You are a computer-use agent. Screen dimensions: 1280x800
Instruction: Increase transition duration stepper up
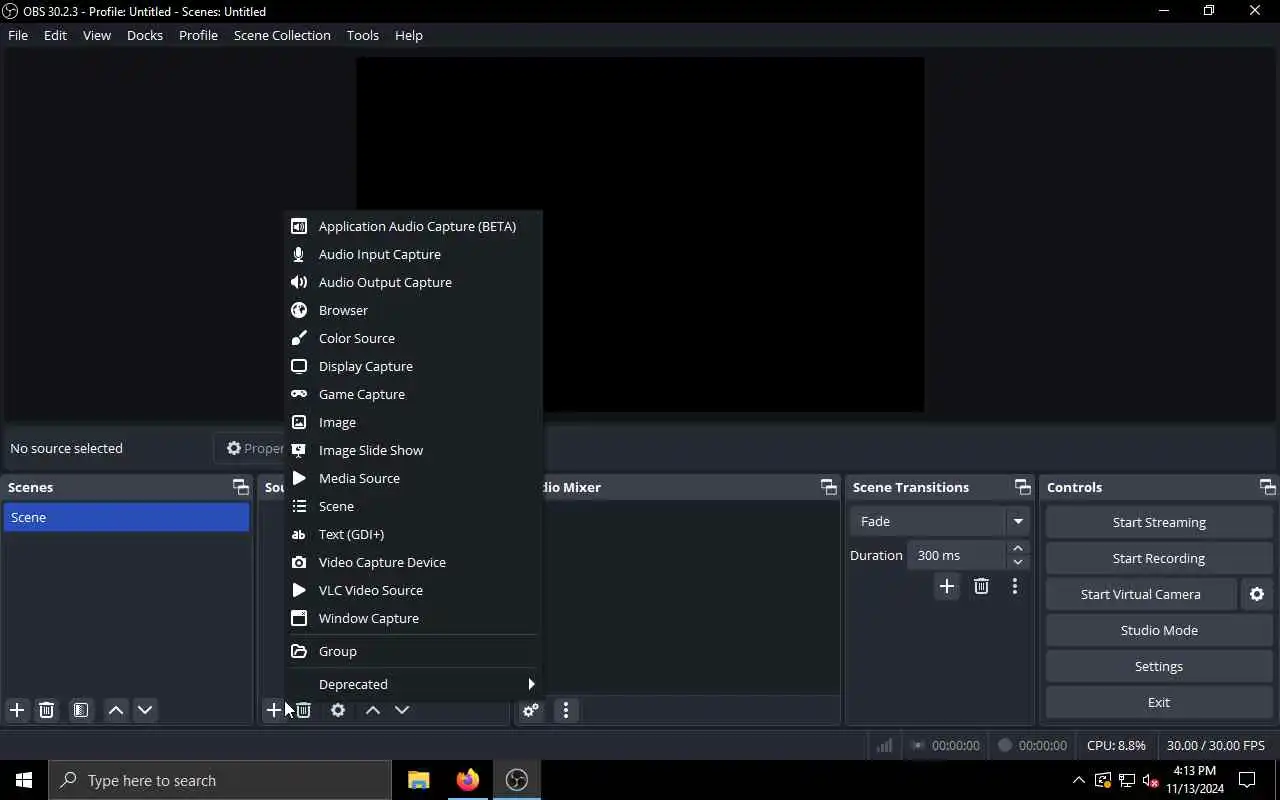1018,548
